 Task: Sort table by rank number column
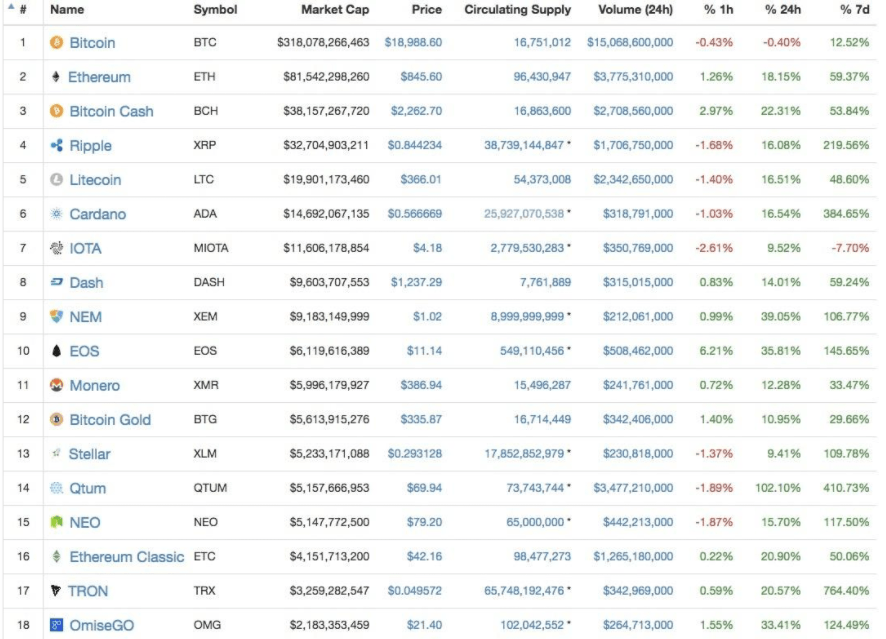23,10
